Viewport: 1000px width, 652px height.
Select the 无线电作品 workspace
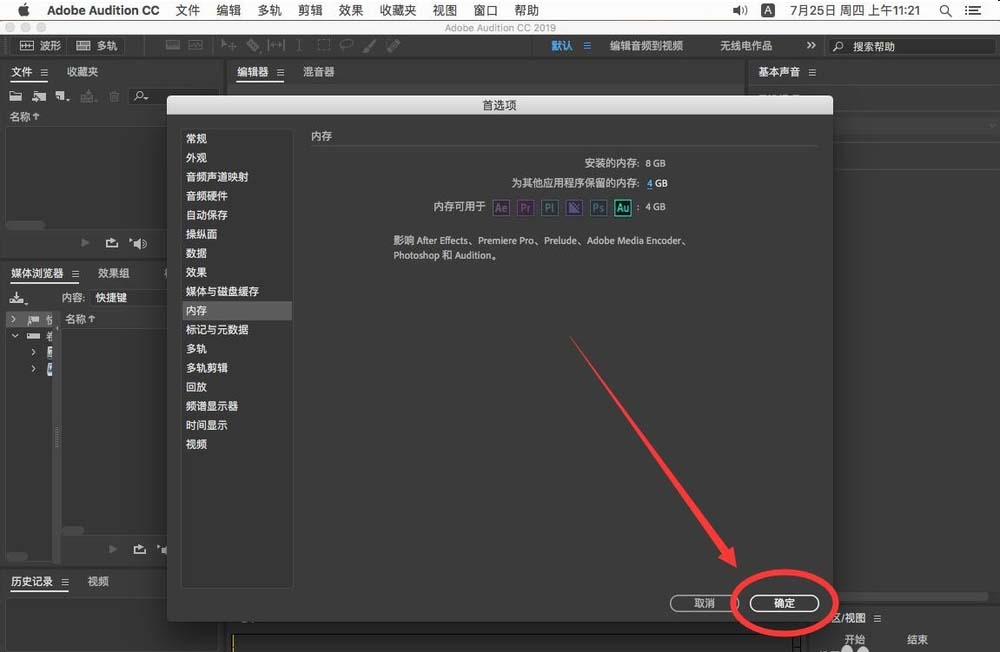pos(746,46)
